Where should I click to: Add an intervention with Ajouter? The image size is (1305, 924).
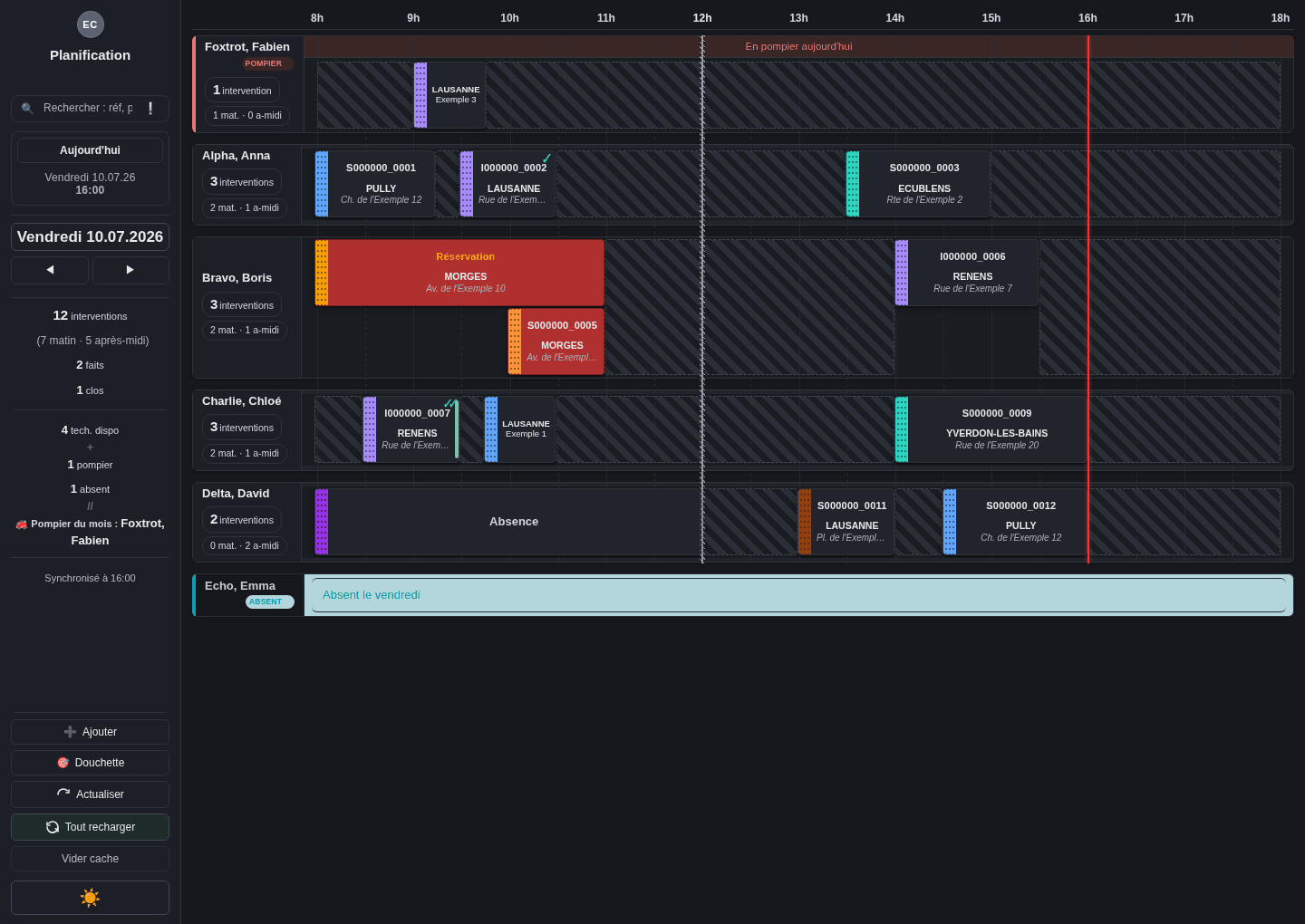(90, 732)
